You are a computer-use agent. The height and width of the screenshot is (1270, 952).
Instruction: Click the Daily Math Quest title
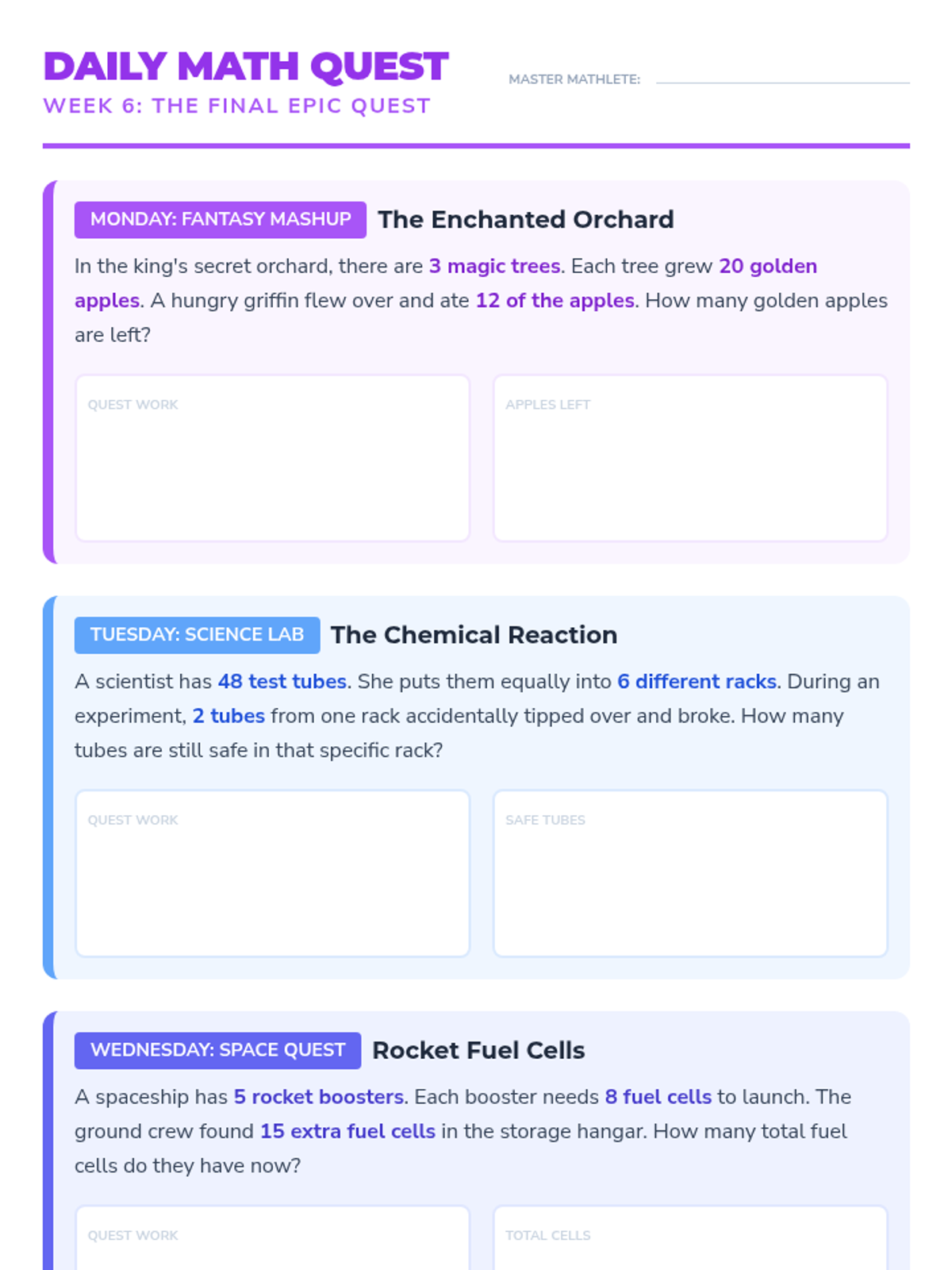(x=246, y=67)
